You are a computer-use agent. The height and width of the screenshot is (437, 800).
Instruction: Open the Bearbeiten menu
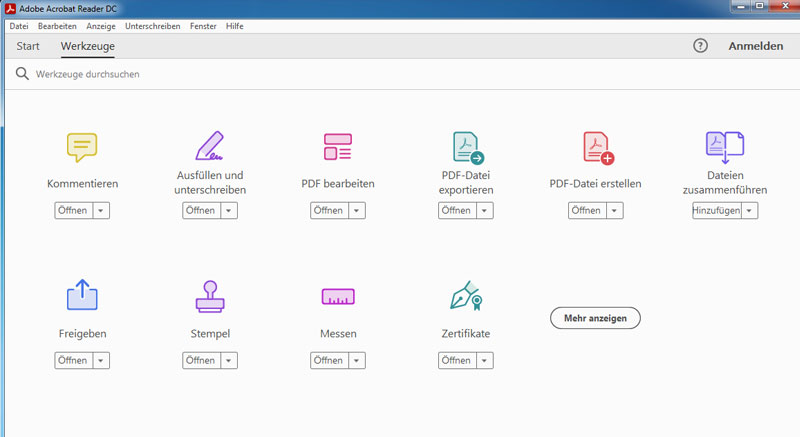coord(57,25)
